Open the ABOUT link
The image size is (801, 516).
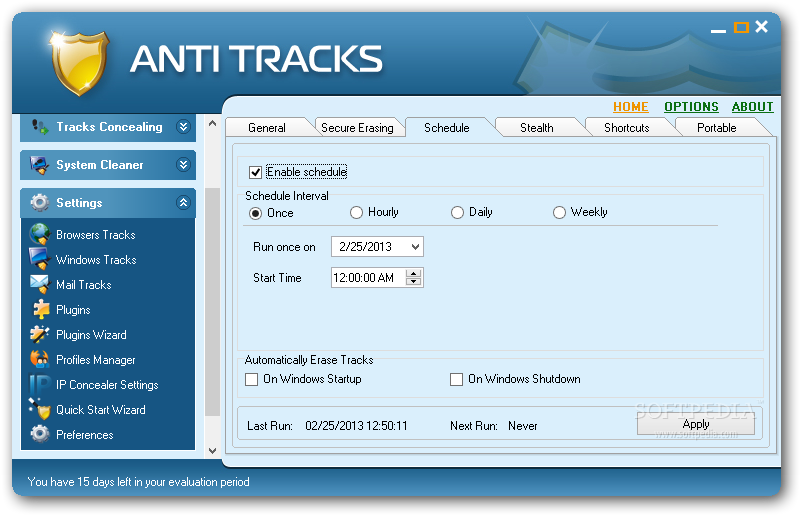(x=752, y=107)
